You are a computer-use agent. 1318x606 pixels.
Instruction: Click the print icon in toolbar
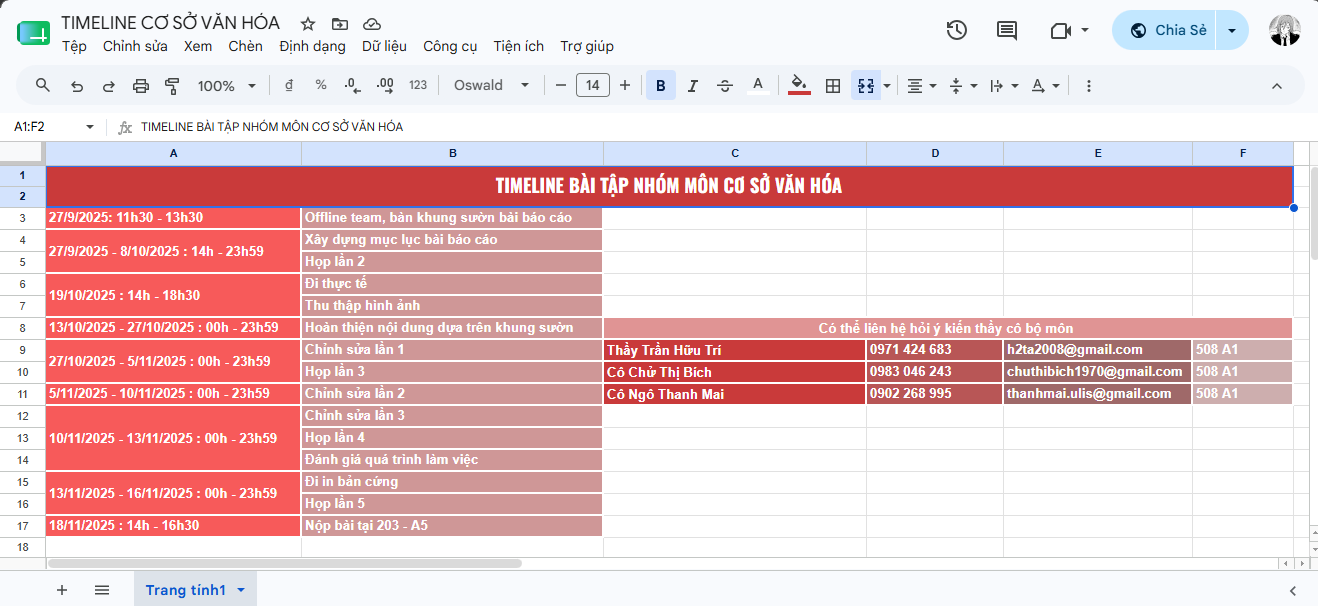click(141, 86)
